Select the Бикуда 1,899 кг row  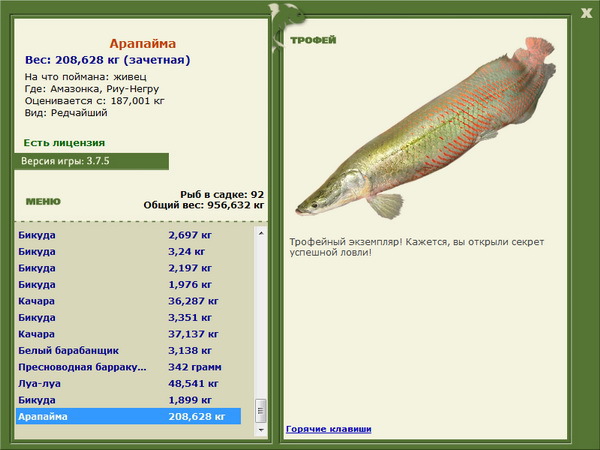(x=129, y=399)
